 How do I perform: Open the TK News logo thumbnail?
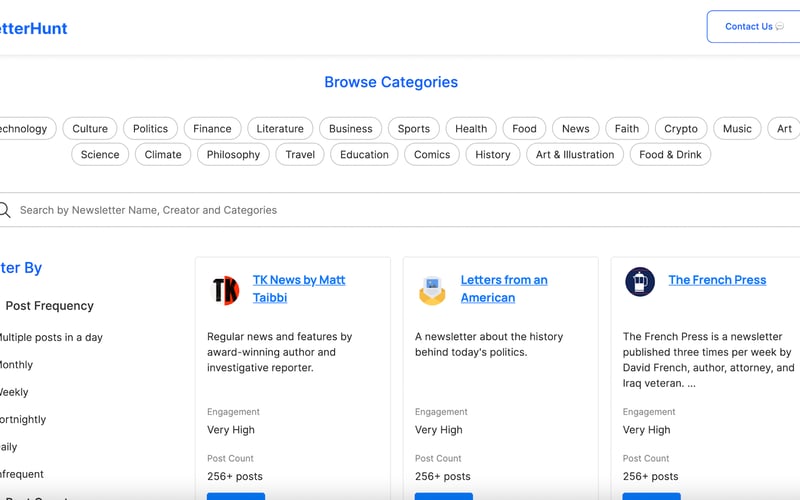pos(225,290)
